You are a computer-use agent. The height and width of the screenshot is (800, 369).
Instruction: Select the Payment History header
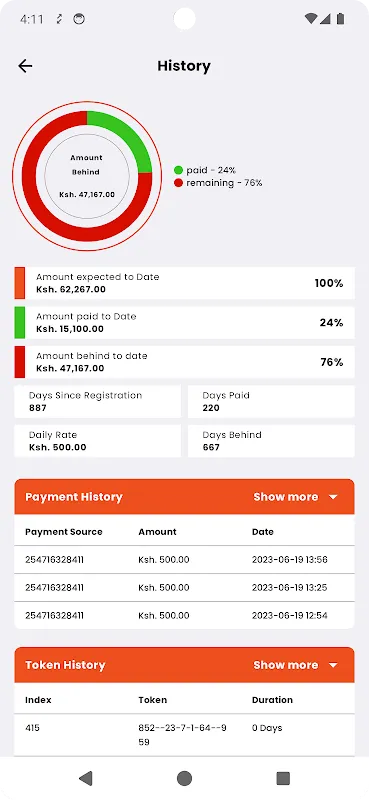184,497
